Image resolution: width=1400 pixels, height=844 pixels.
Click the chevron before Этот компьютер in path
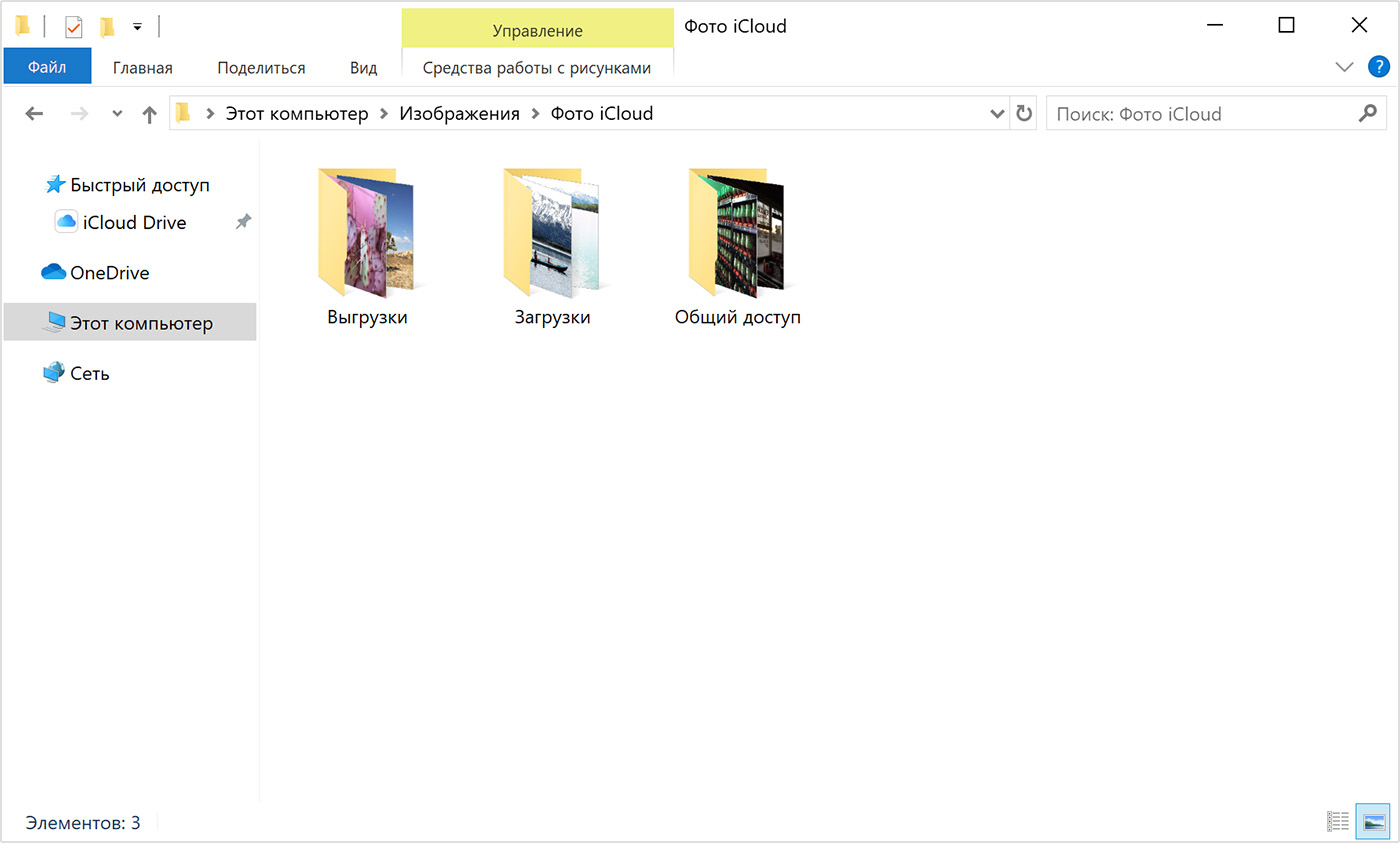tap(210, 114)
